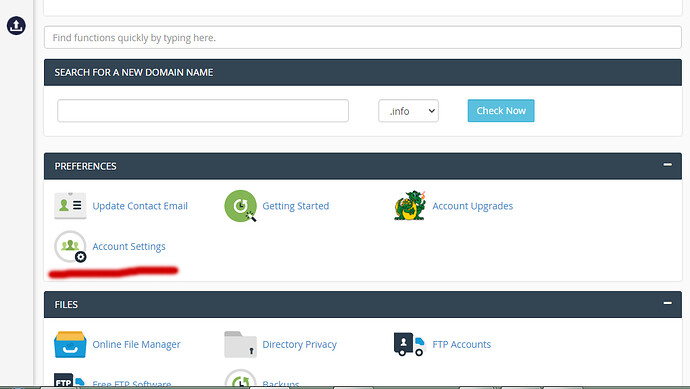Open the Update Contact Email link

140,206
